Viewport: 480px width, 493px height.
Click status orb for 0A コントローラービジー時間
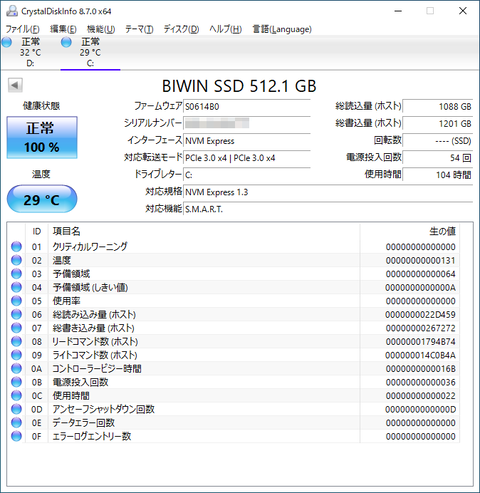point(16,369)
